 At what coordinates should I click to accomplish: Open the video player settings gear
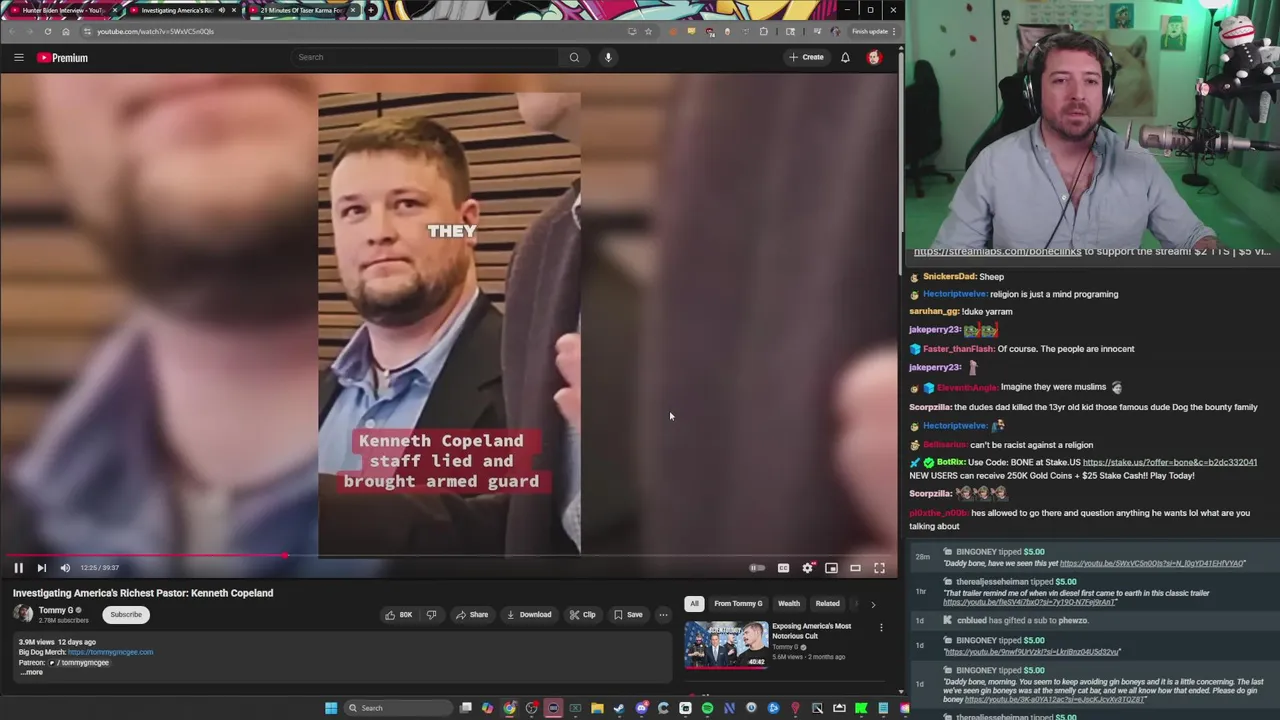[808, 568]
